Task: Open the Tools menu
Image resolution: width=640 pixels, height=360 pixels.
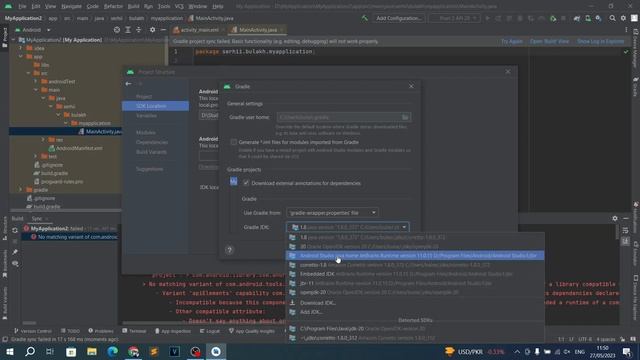Action: point(164,7)
